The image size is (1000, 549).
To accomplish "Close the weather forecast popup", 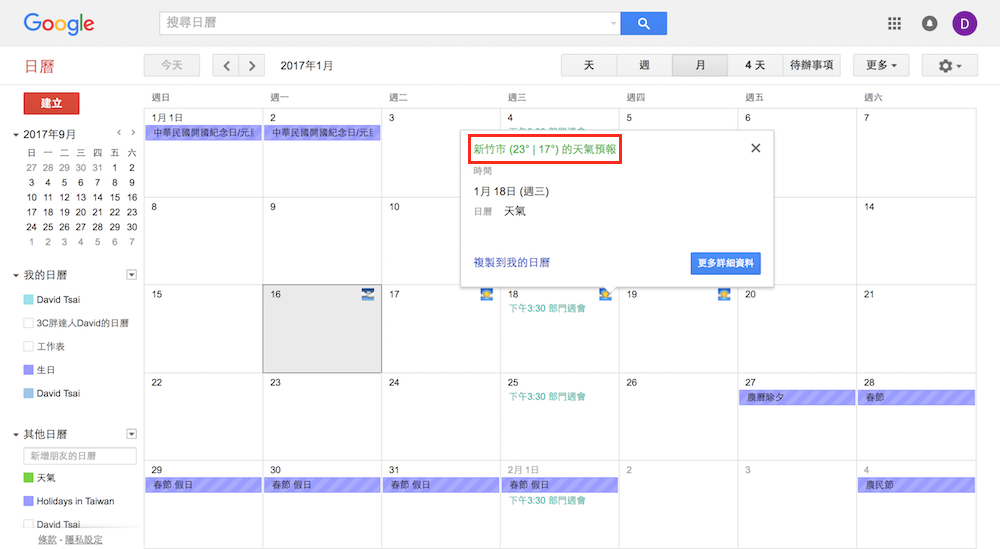I will click(x=756, y=148).
